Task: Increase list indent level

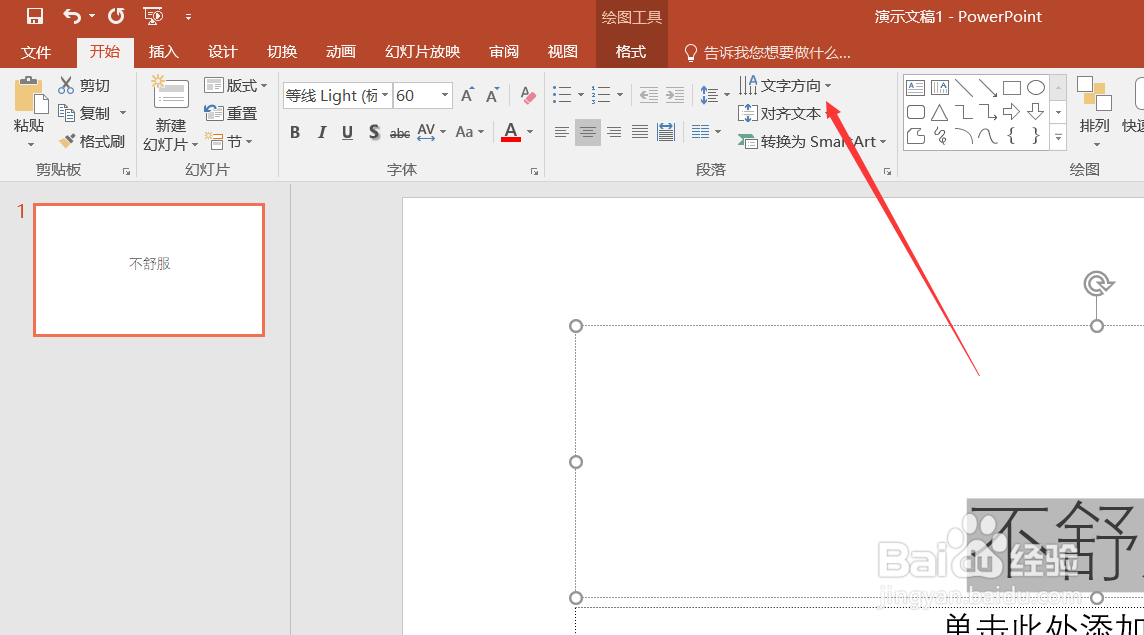Action: coord(675,95)
